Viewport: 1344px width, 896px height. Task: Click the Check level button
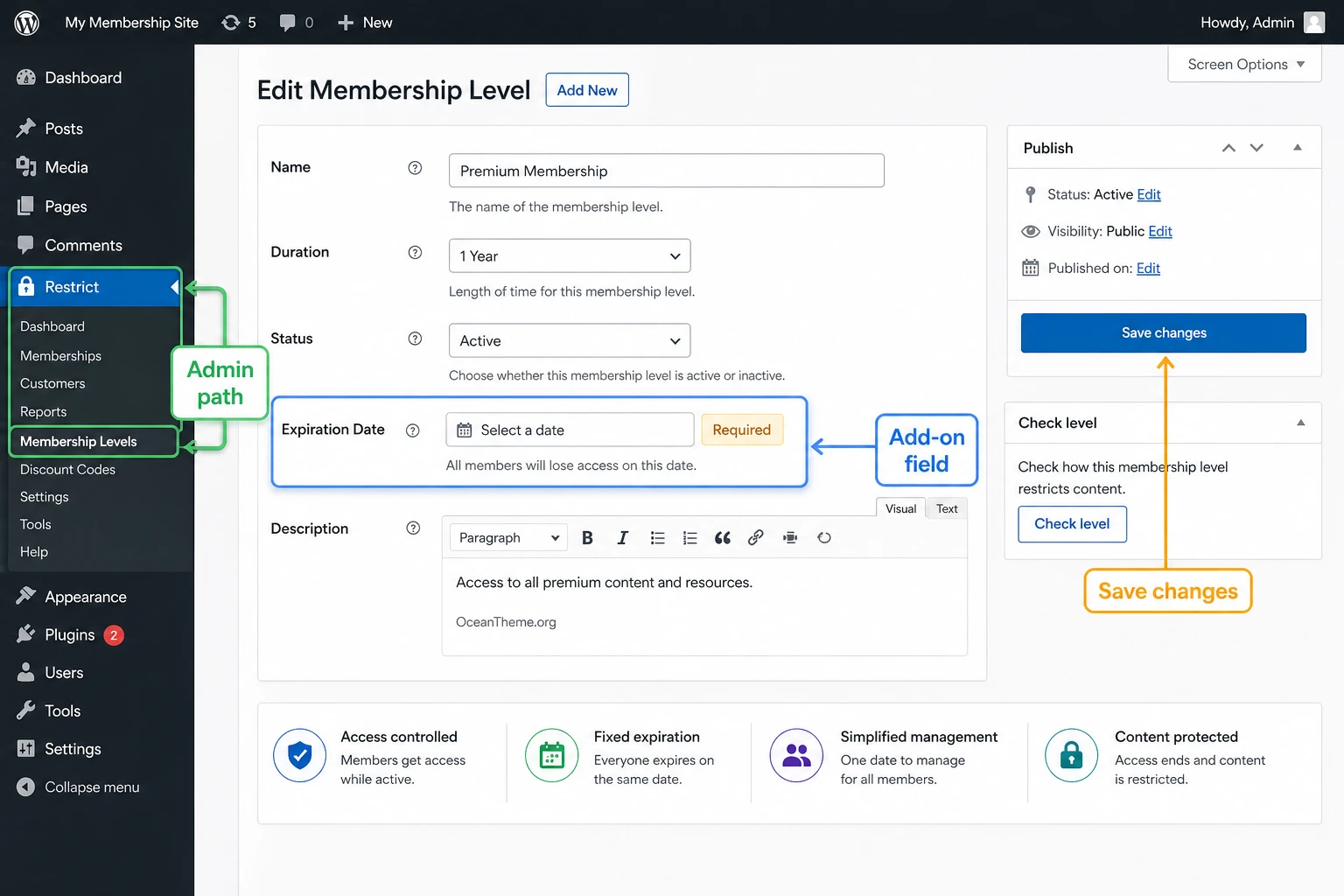[x=1072, y=524]
